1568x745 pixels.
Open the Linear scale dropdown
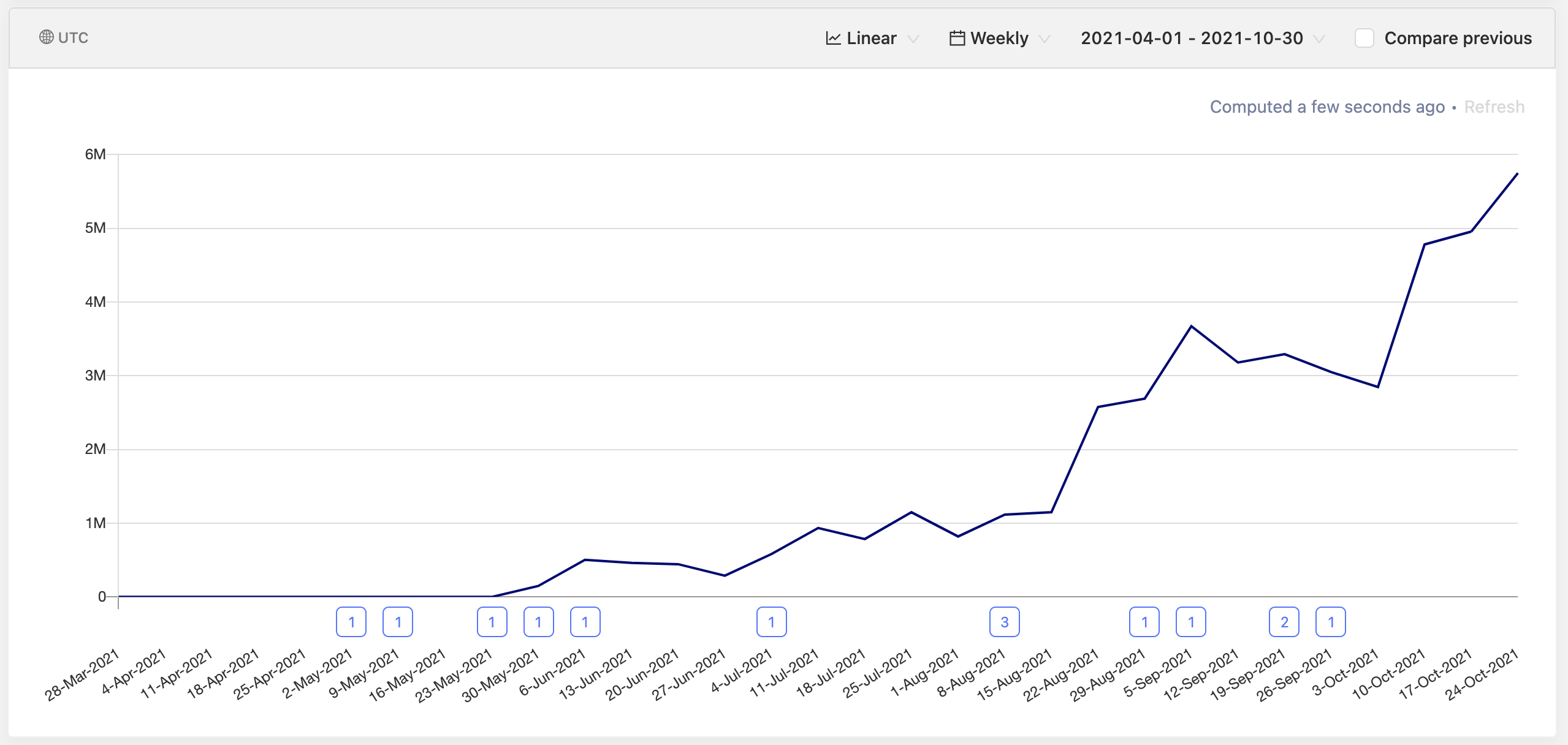[x=872, y=39]
